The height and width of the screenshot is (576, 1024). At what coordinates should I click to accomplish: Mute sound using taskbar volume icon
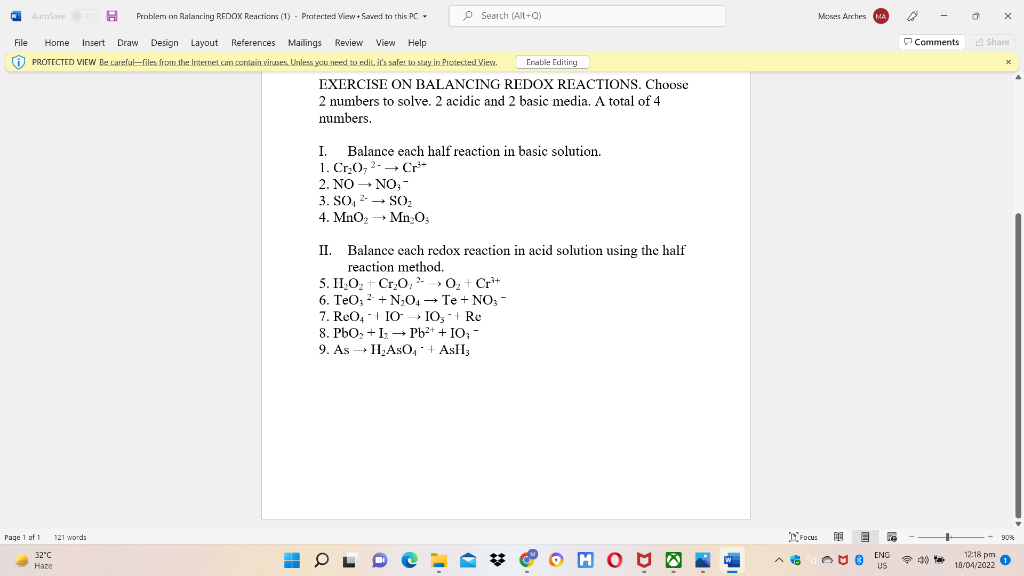pyautogui.click(x=921, y=561)
